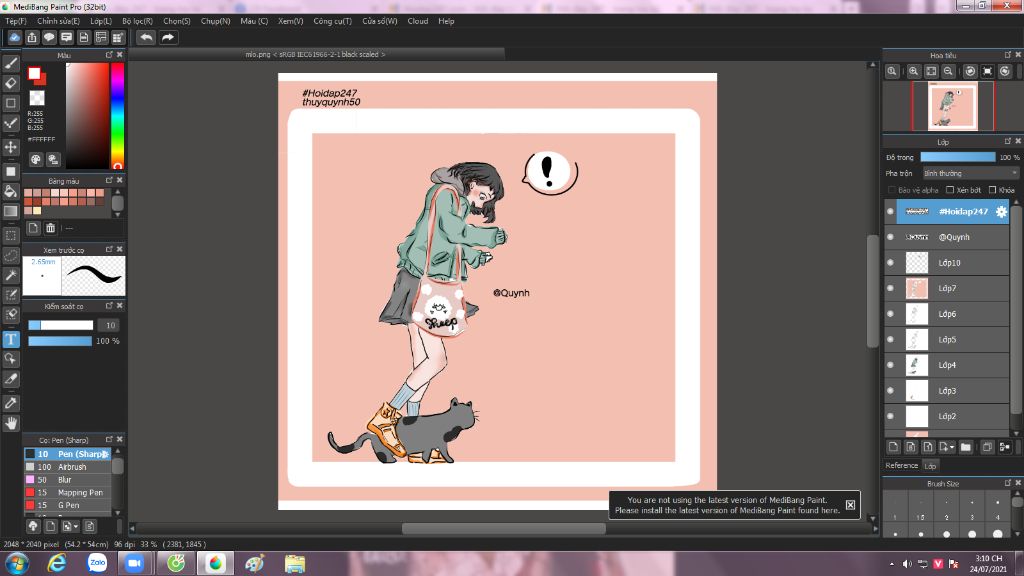Select the Airbrush brush
The height and width of the screenshot is (576, 1024).
coord(68,467)
